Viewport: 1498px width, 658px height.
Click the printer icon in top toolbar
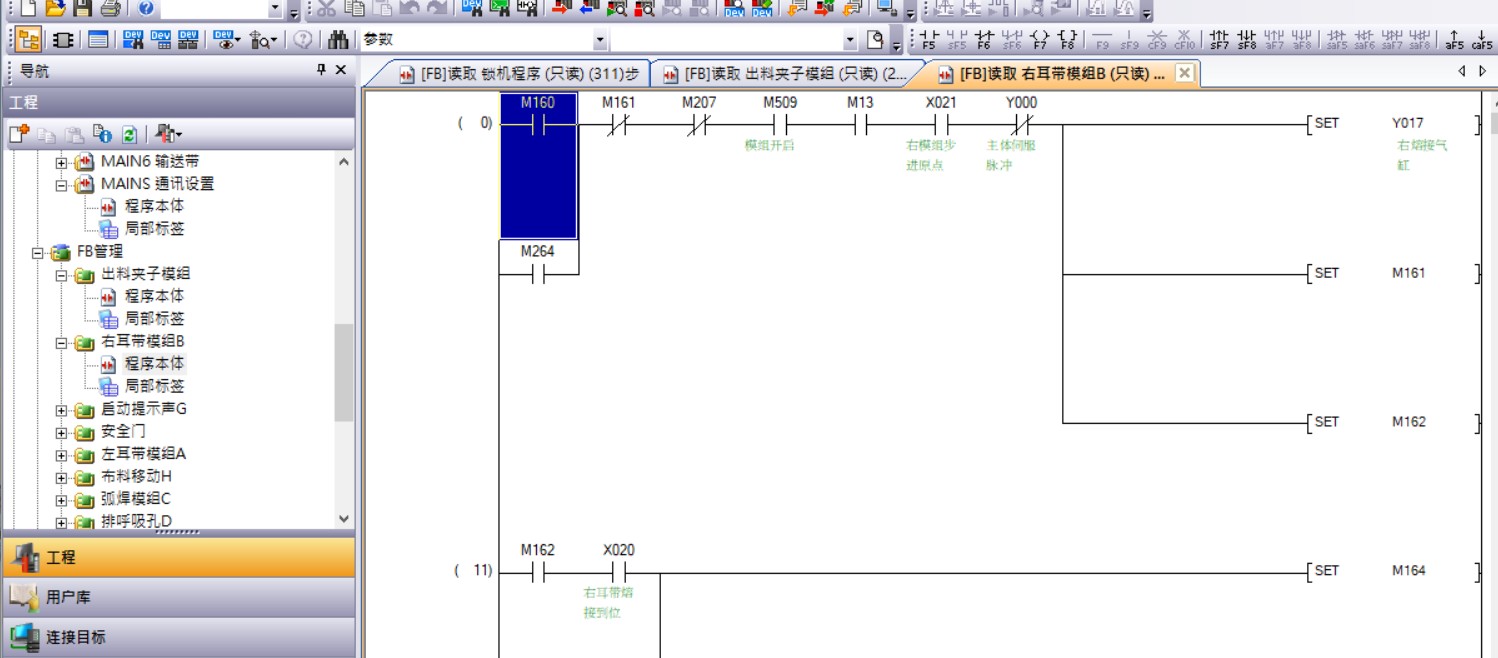point(110,9)
